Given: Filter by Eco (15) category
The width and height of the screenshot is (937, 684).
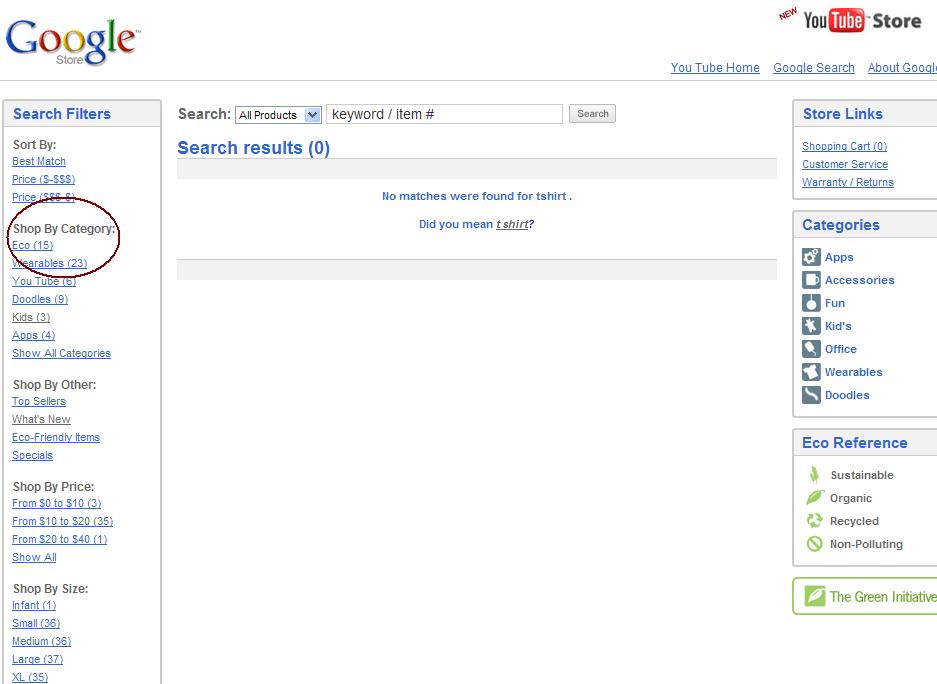Looking at the screenshot, I should click(32, 246).
